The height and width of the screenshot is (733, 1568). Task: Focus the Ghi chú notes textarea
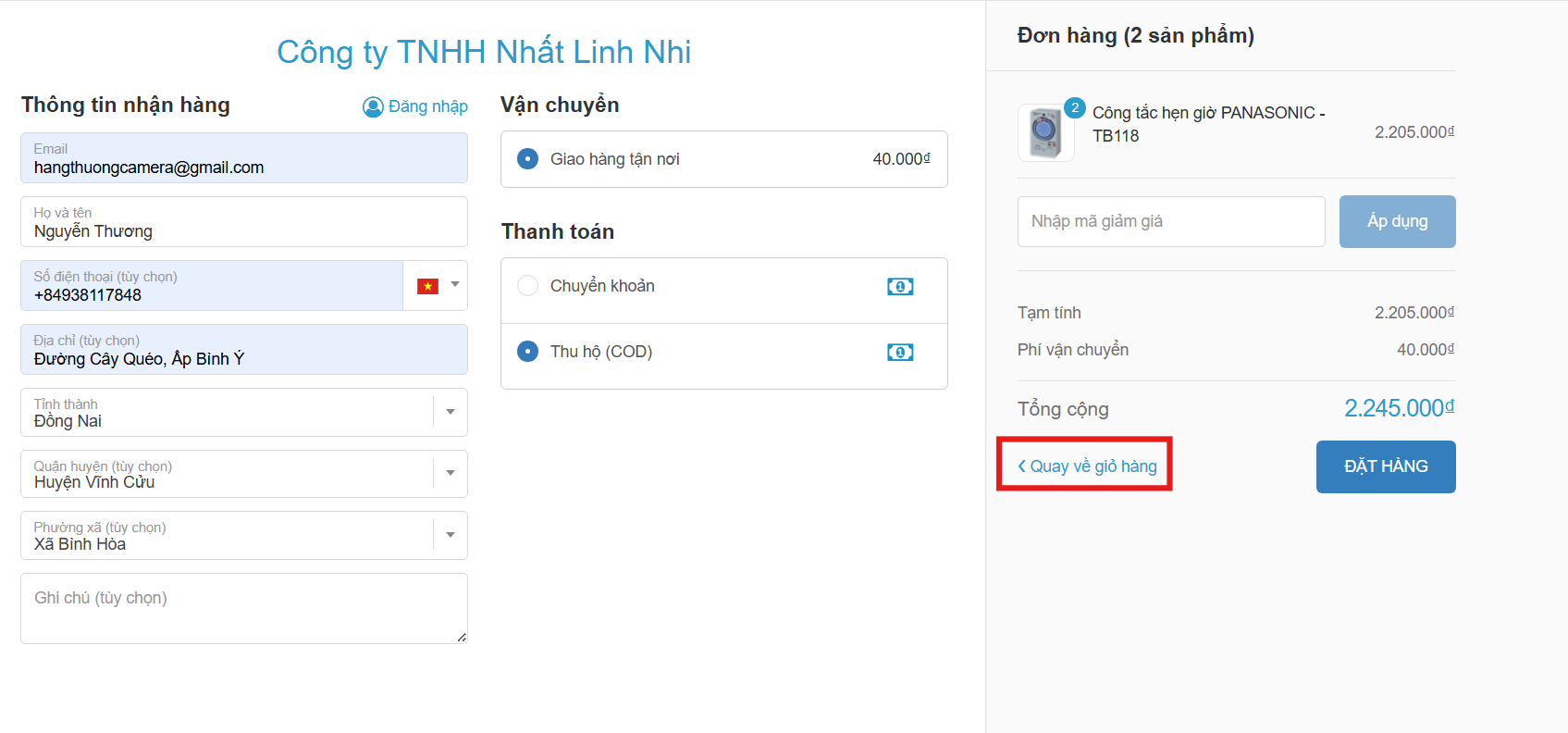244,608
